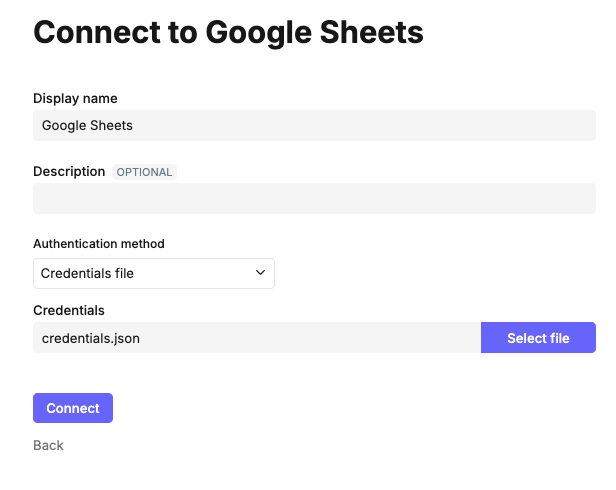Click the 'Google Sheets' text in Display name
Image resolution: width=616 pixels, height=490 pixels.
(87, 126)
